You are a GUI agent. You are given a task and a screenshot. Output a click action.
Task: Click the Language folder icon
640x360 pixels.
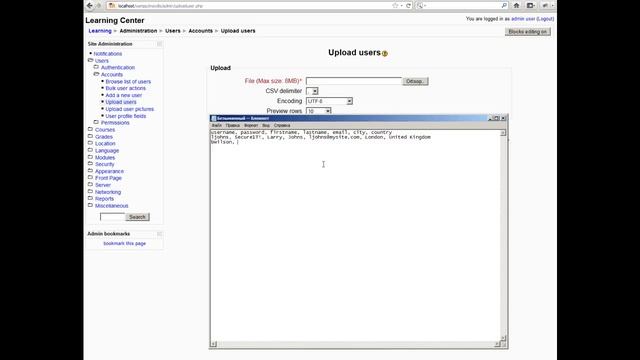(x=91, y=150)
